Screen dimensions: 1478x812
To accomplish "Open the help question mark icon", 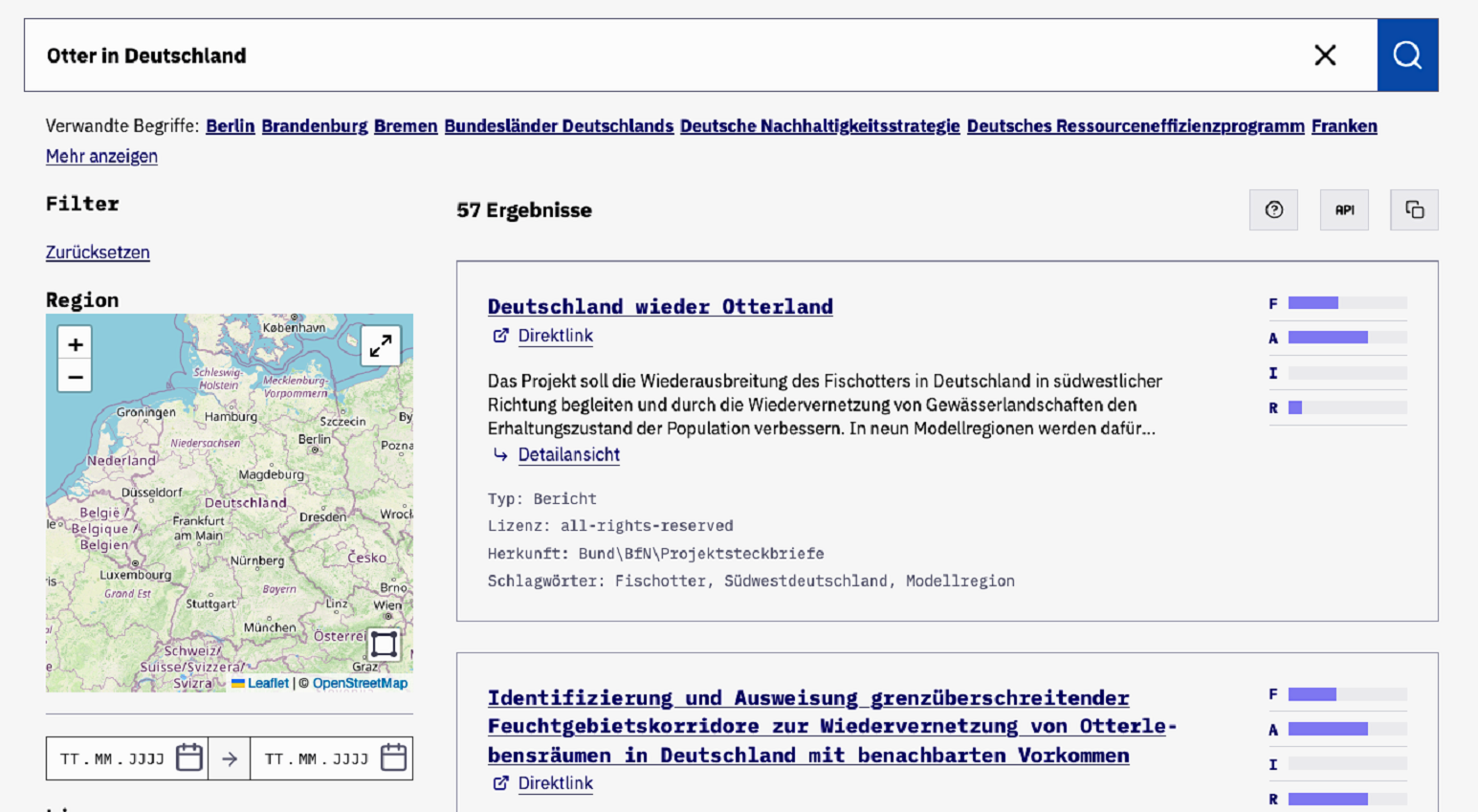I will 1273,210.
